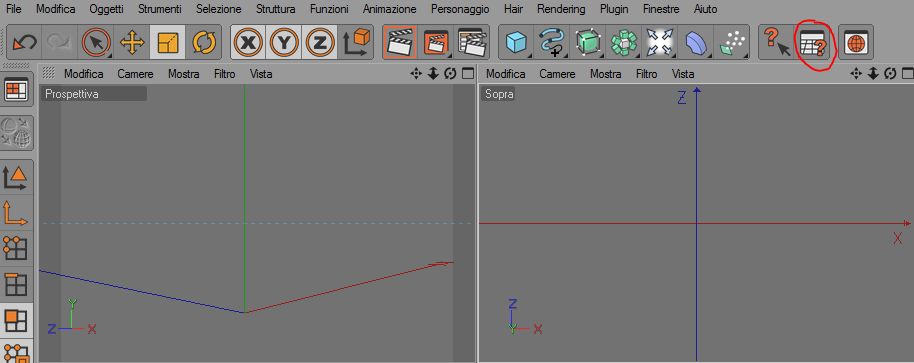Select the Move tool
The image size is (914, 363).
tap(132, 42)
